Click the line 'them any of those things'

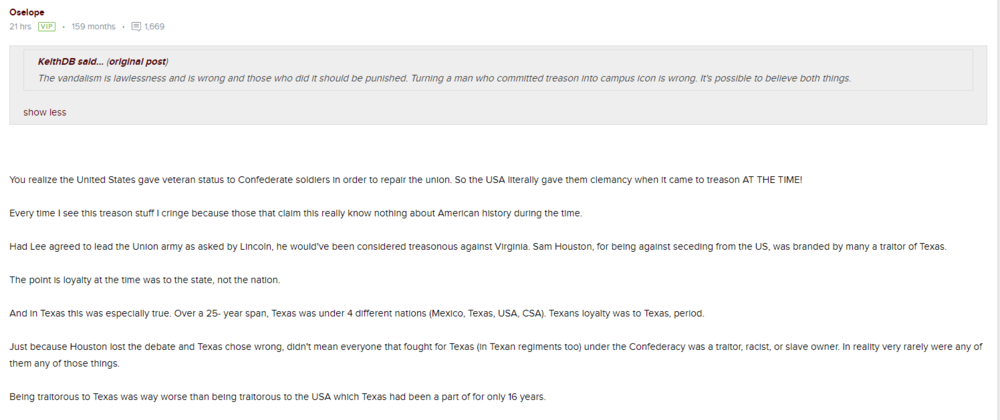(x=64, y=363)
